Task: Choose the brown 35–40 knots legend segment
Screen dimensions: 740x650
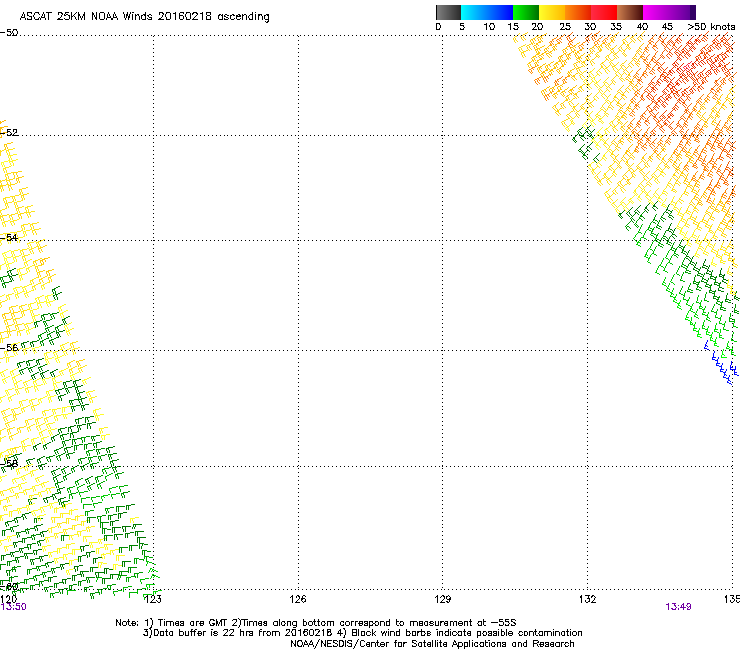Action: tap(630, 12)
